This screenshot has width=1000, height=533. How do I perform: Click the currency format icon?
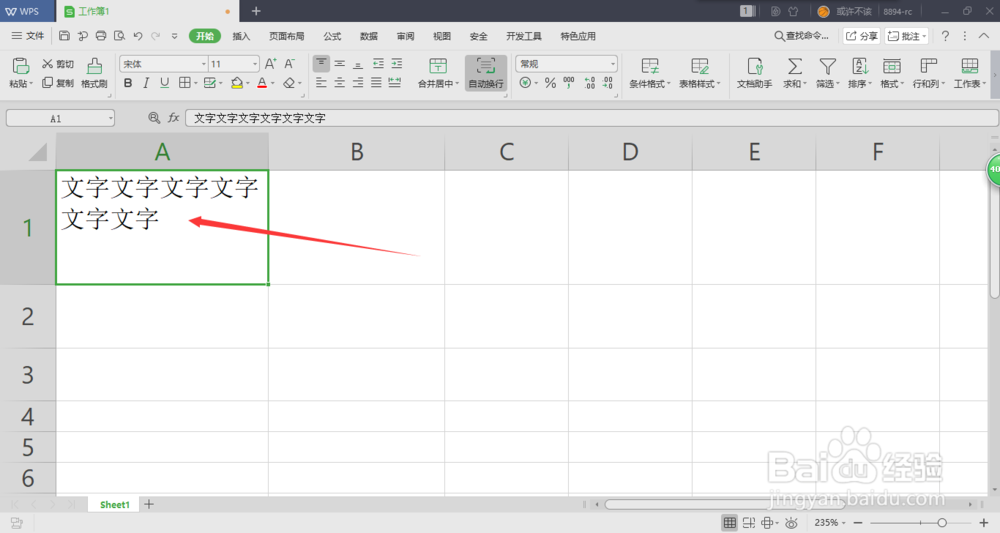[525, 83]
